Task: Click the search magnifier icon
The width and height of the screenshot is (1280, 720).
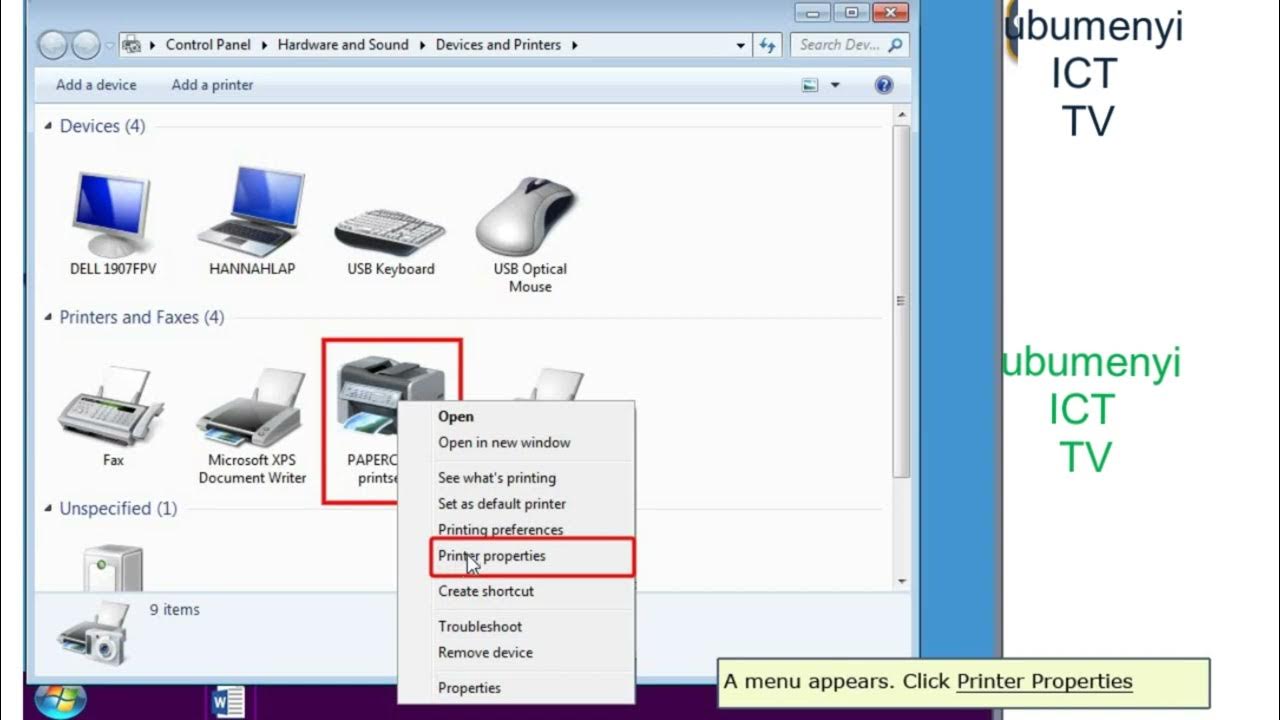Action: point(895,45)
